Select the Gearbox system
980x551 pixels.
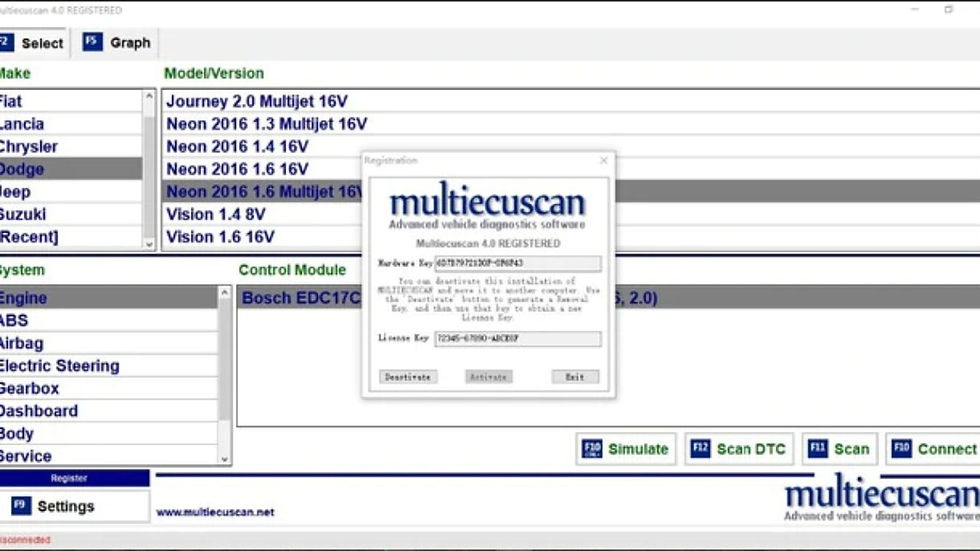(109, 388)
